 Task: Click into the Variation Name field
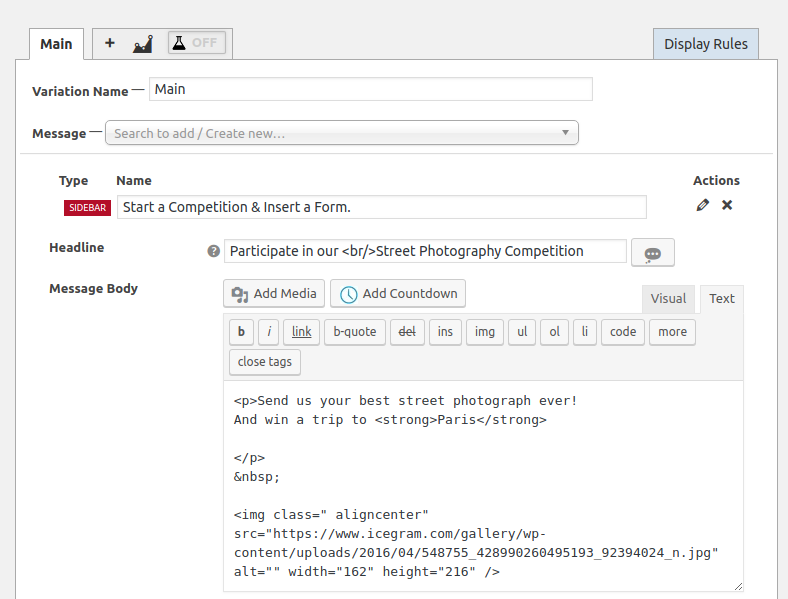371,89
